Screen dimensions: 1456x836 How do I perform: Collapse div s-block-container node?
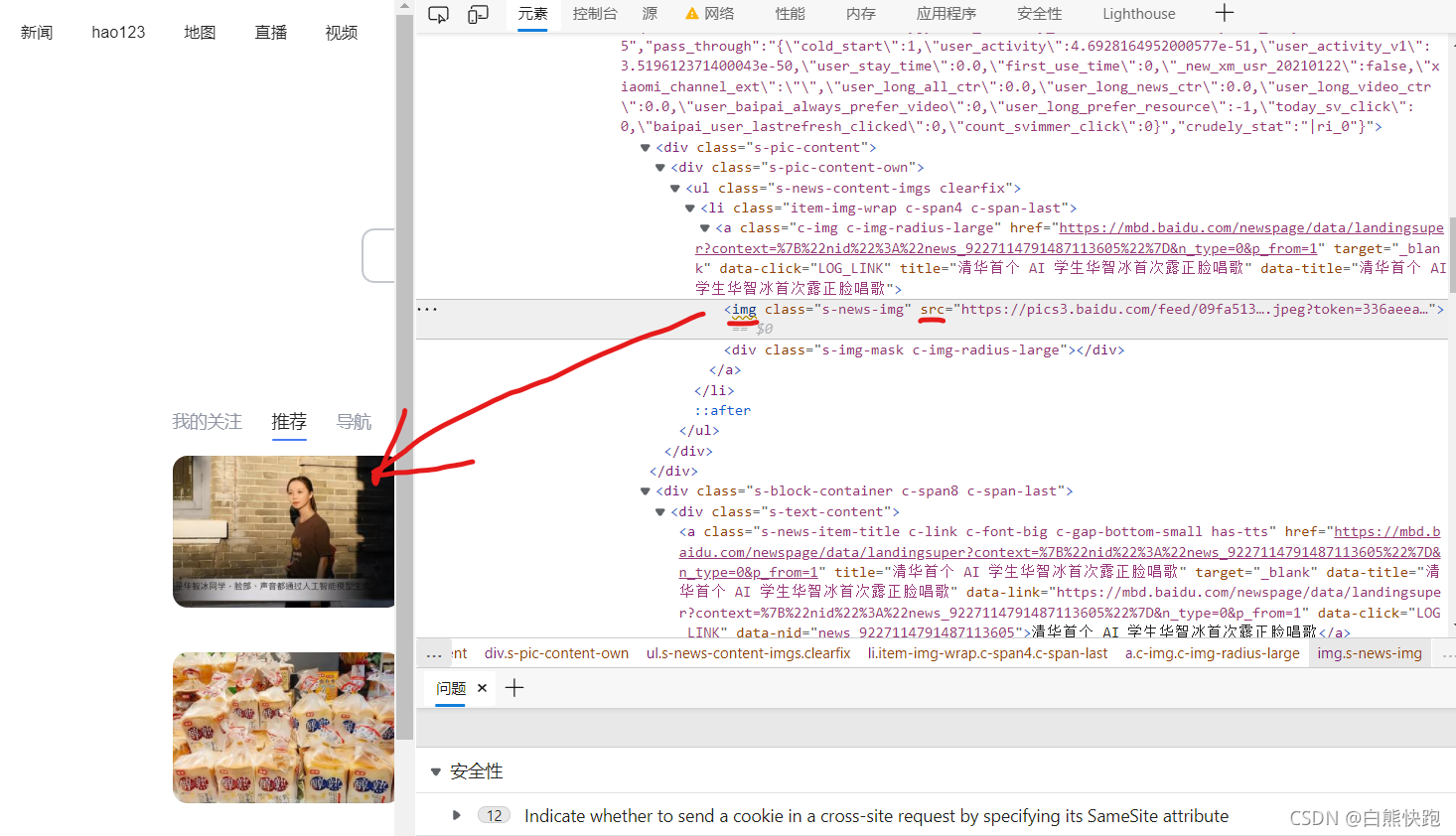click(x=646, y=491)
